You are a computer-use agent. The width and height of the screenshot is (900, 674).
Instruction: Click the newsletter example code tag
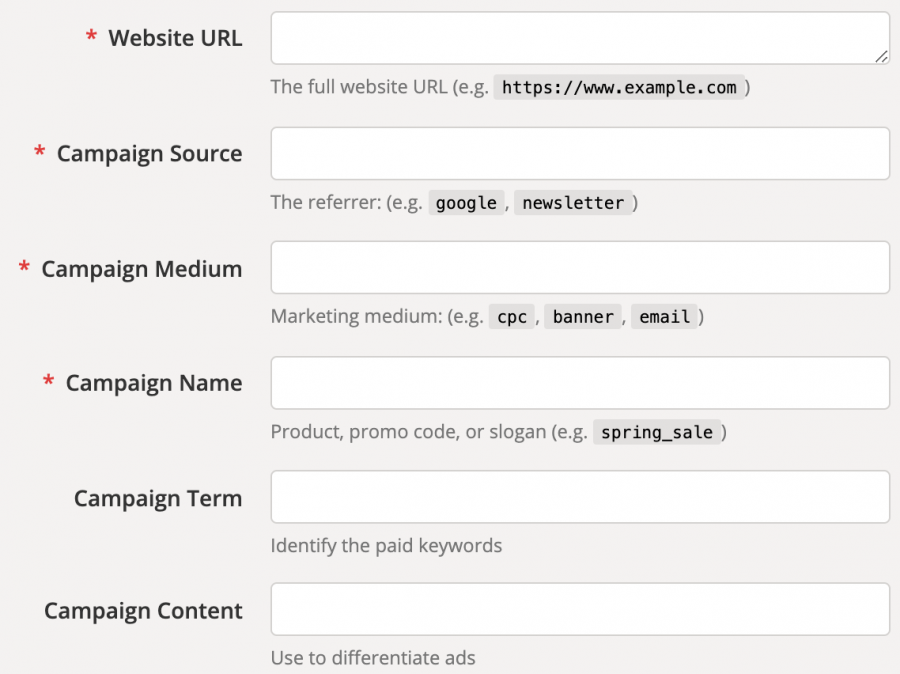573,203
